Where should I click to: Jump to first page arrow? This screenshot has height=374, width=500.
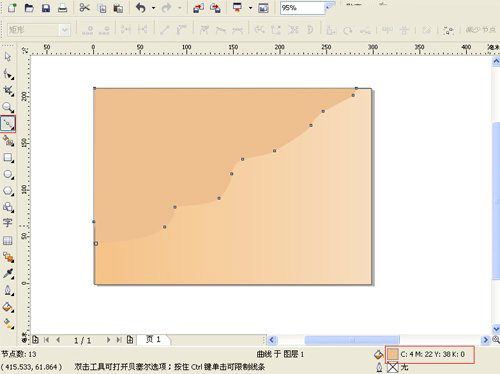point(47,340)
